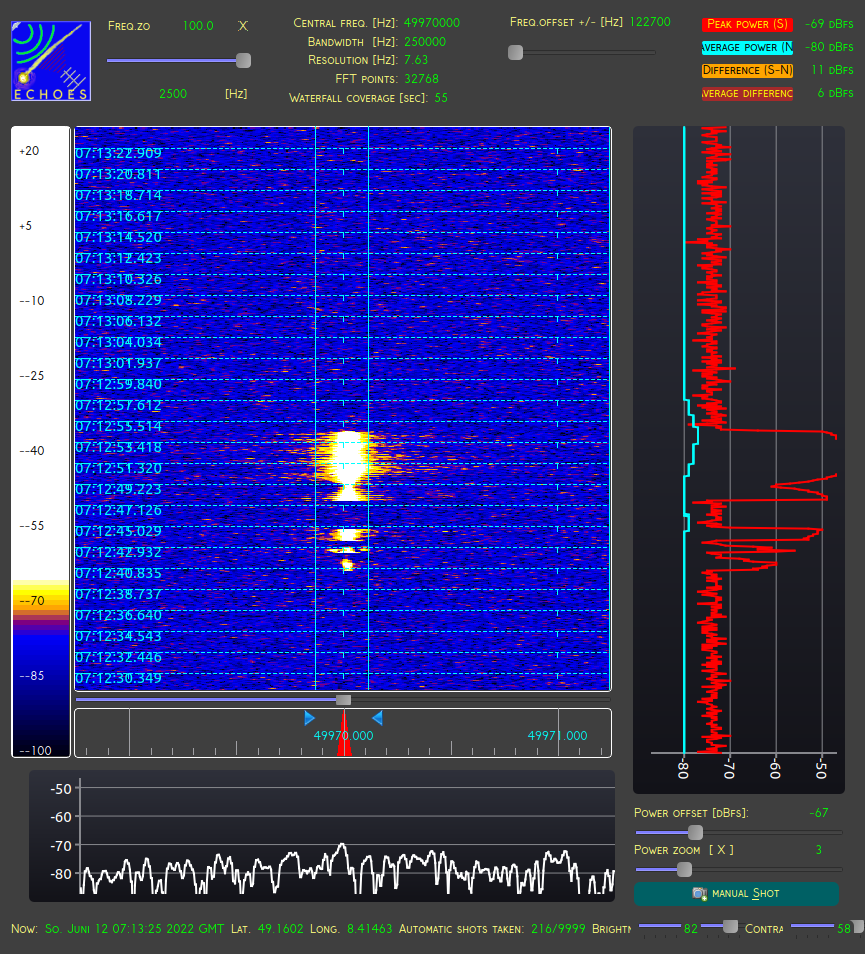Click the Power zoom slider handle
865x954 pixels.
684,869
